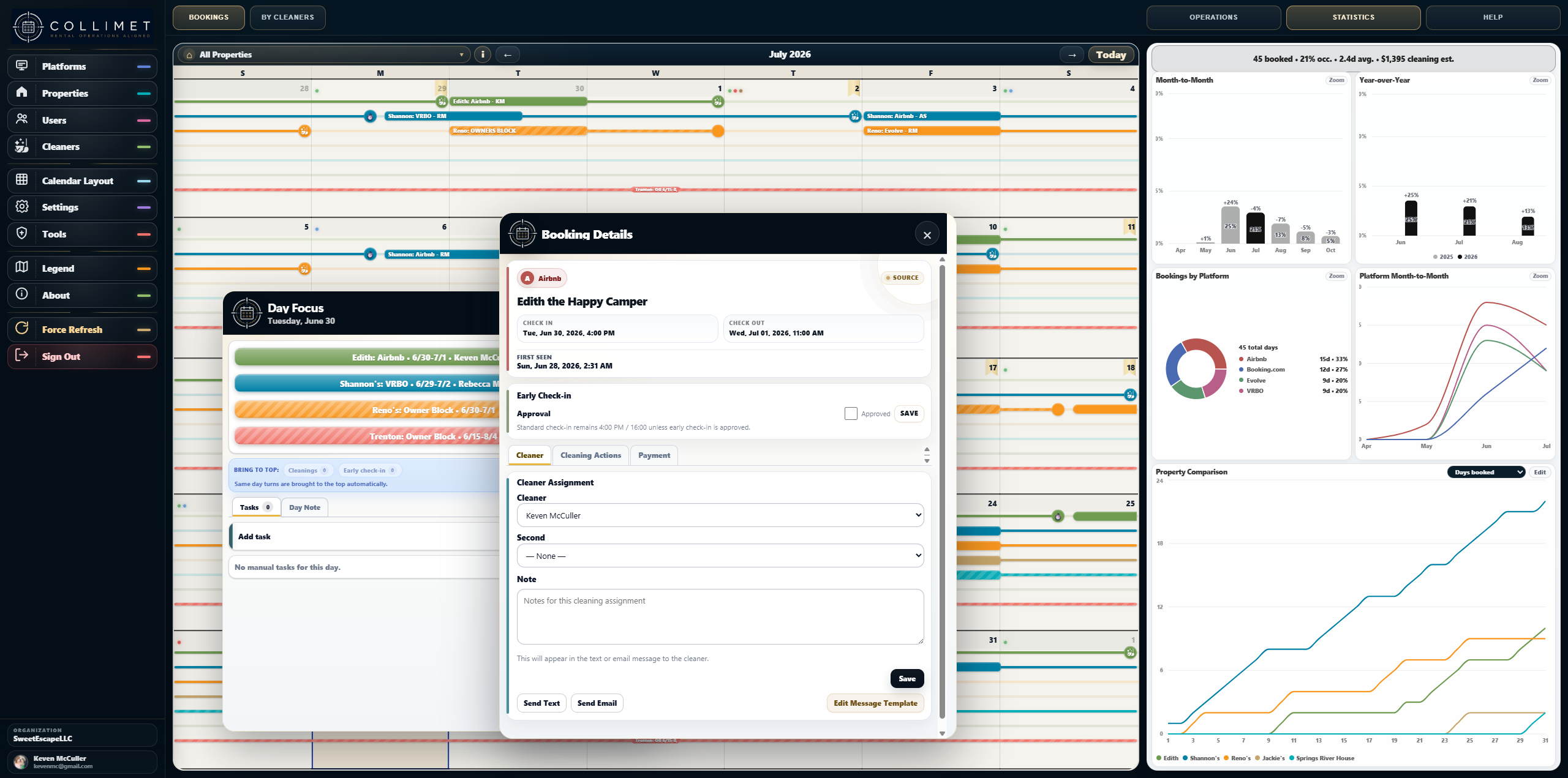The width and height of the screenshot is (1568, 778).
Task: Toggle the Cleanings bring-to-top chip
Action: [x=308, y=471]
